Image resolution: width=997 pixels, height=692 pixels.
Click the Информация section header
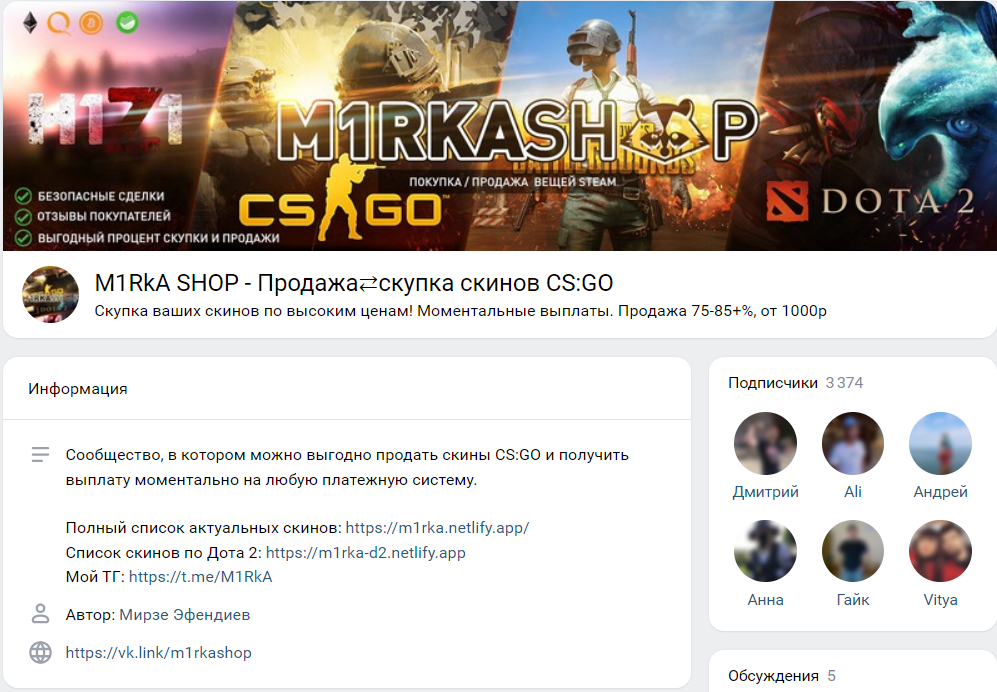click(x=78, y=389)
